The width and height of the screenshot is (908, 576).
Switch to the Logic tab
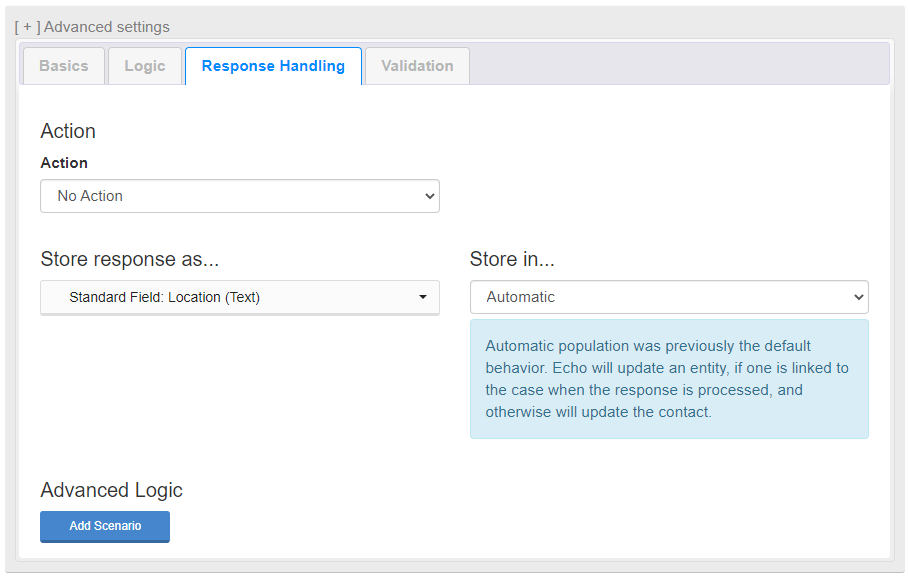(x=145, y=66)
